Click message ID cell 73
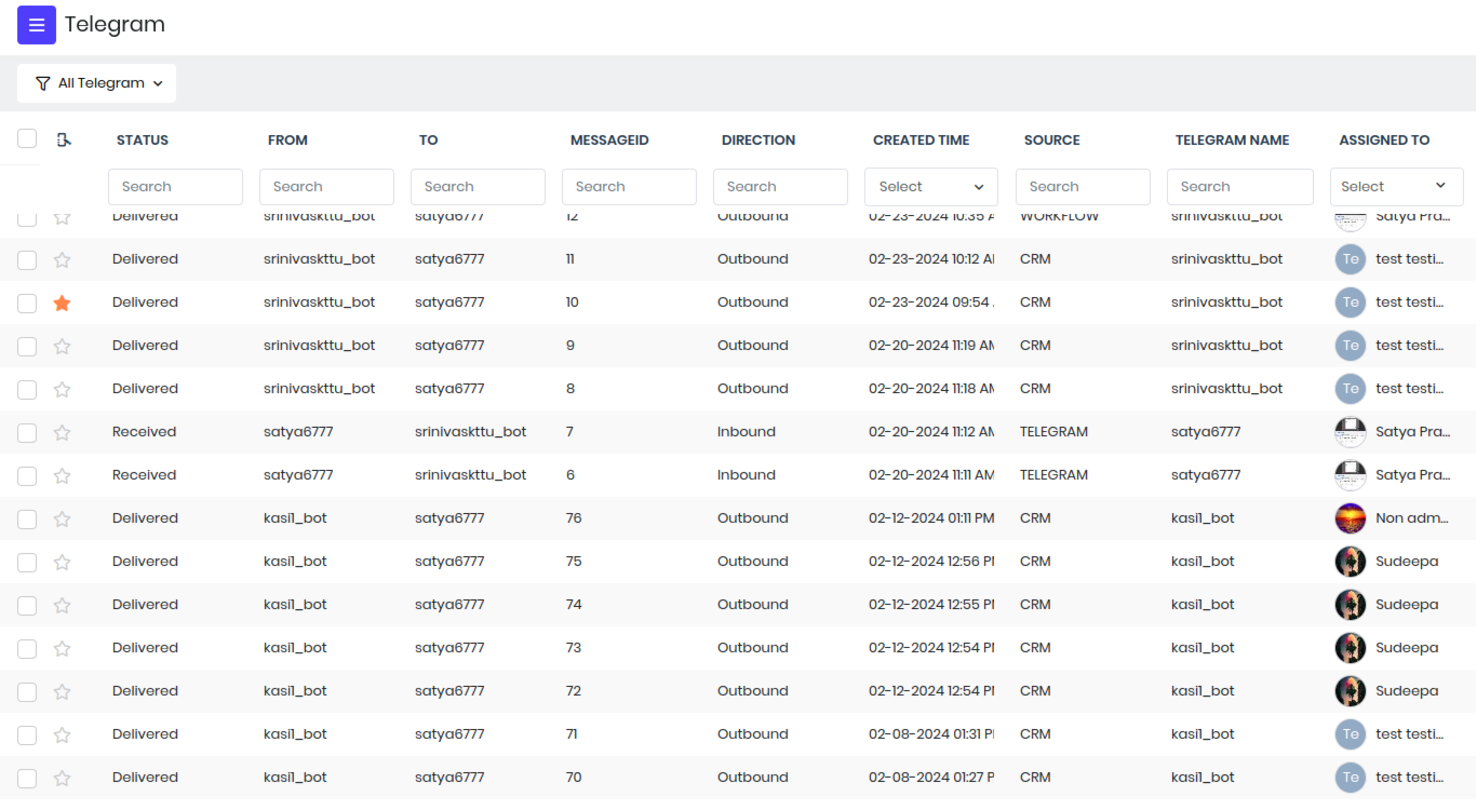This screenshot has width=1476, height=802. (573, 648)
